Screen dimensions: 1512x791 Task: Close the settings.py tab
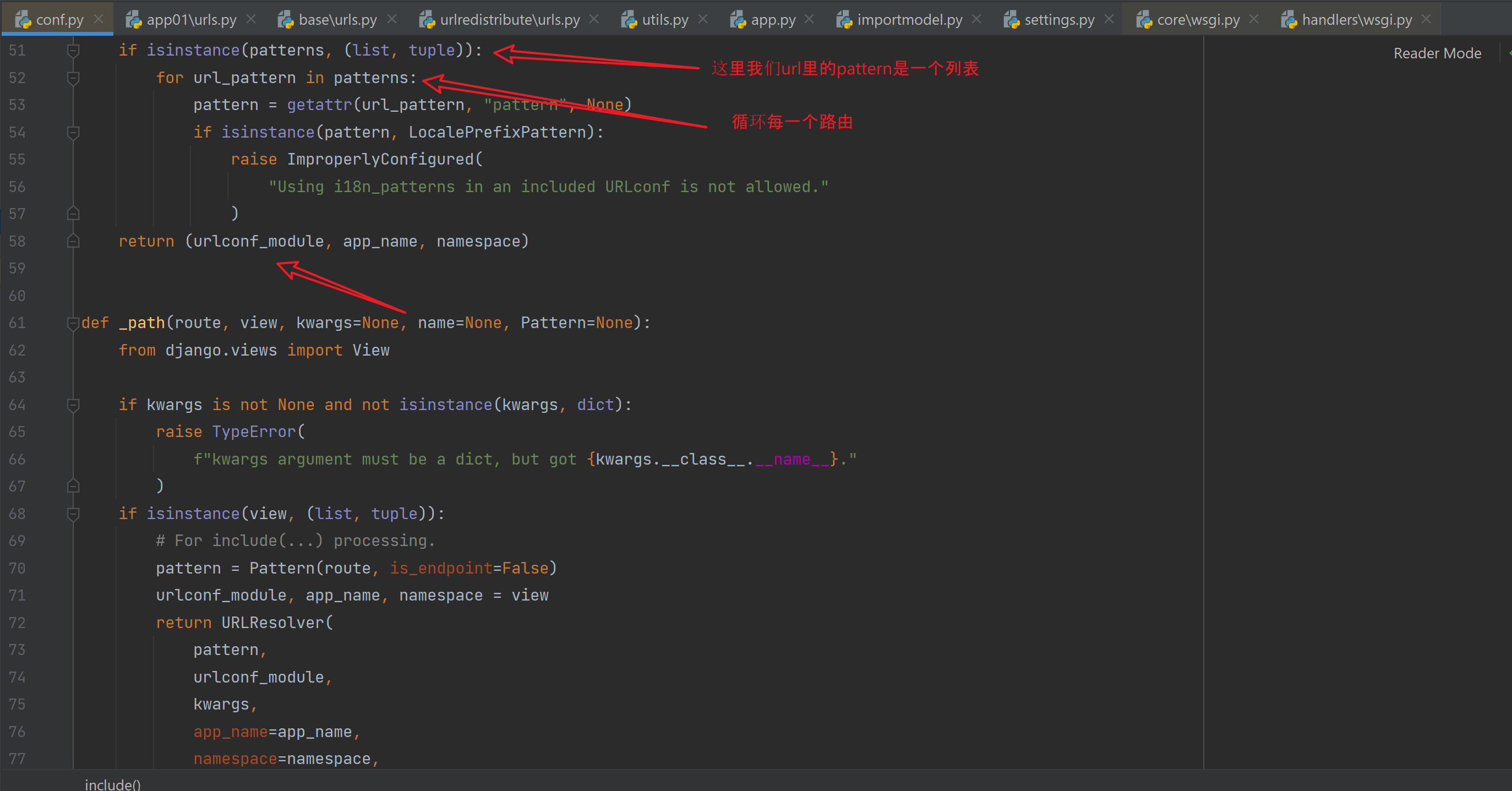point(1109,19)
